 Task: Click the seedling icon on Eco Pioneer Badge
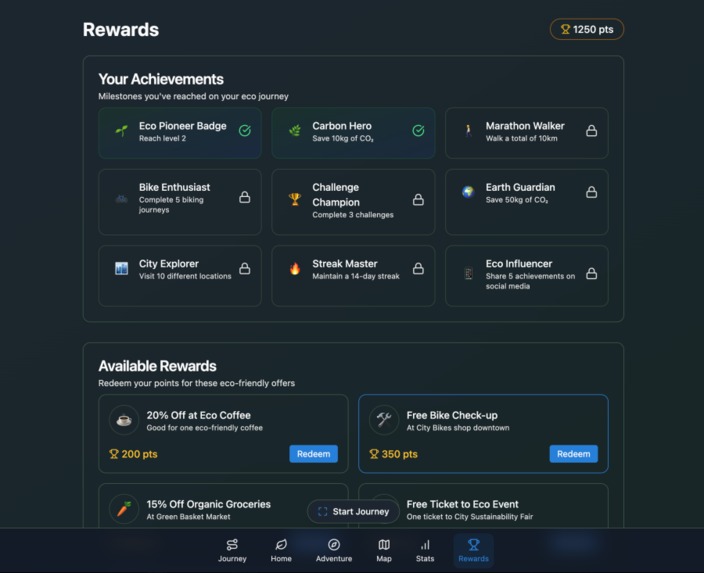pyautogui.click(x=121, y=131)
